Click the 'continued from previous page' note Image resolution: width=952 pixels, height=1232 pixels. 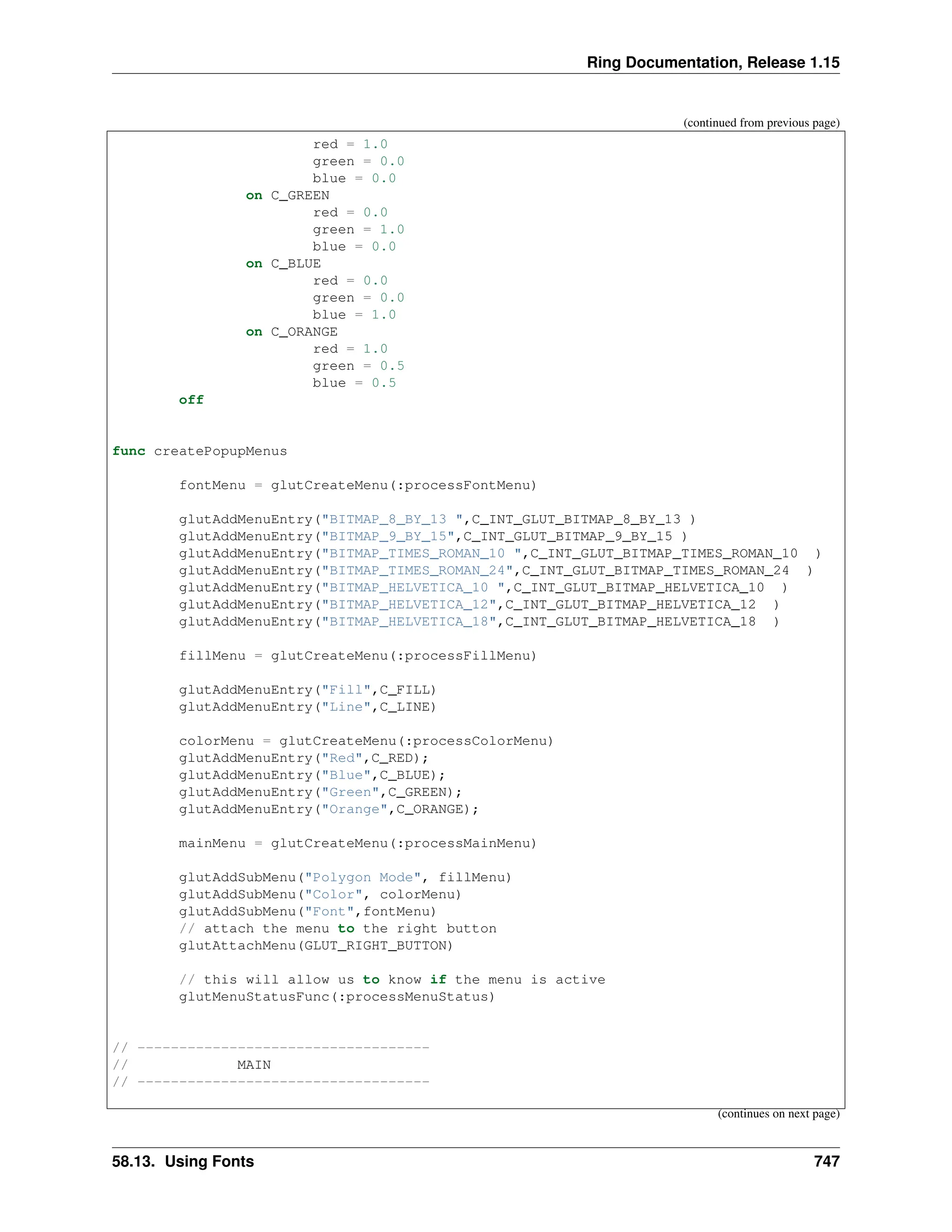pyautogui.click(x=761, y=123)
